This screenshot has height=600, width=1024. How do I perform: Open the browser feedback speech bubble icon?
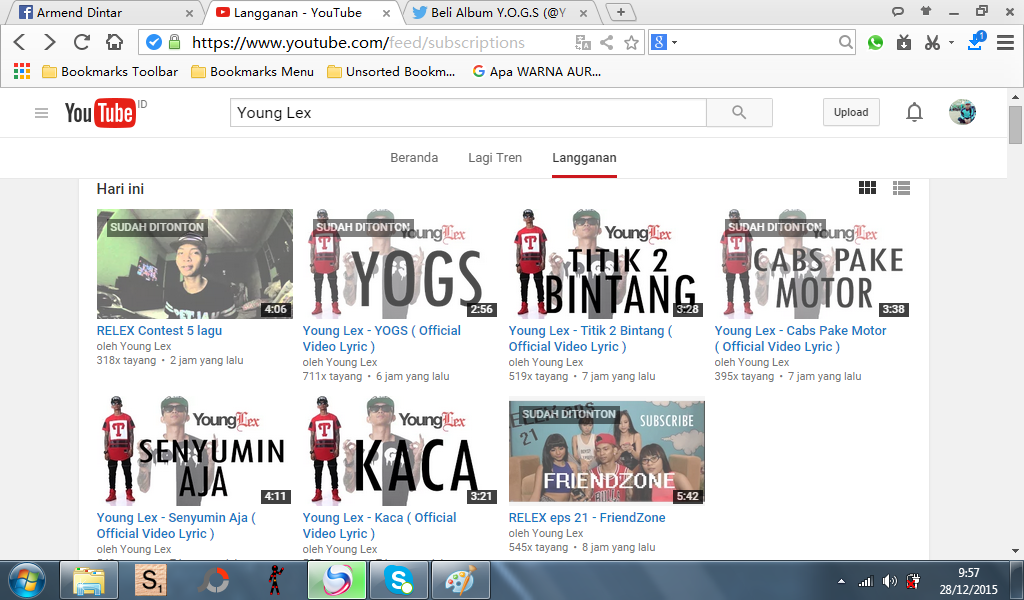(898, 11)
